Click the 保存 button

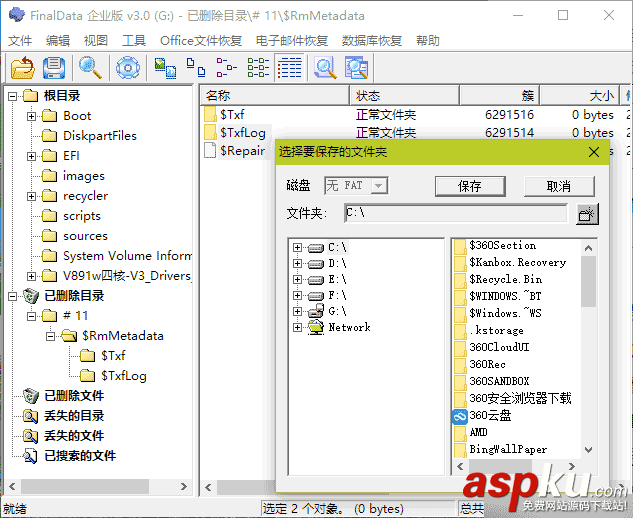(470, 186)
